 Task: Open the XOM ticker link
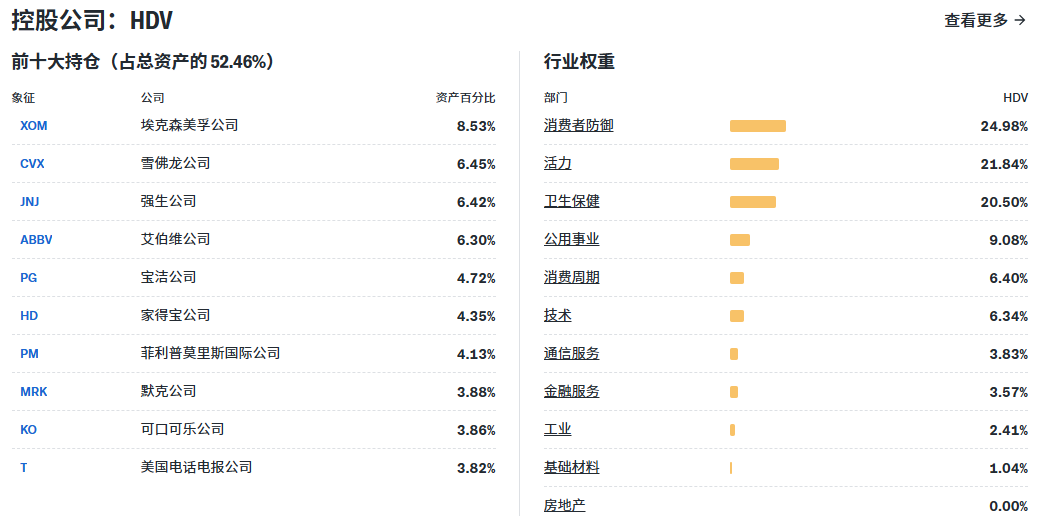coord(34,126)
